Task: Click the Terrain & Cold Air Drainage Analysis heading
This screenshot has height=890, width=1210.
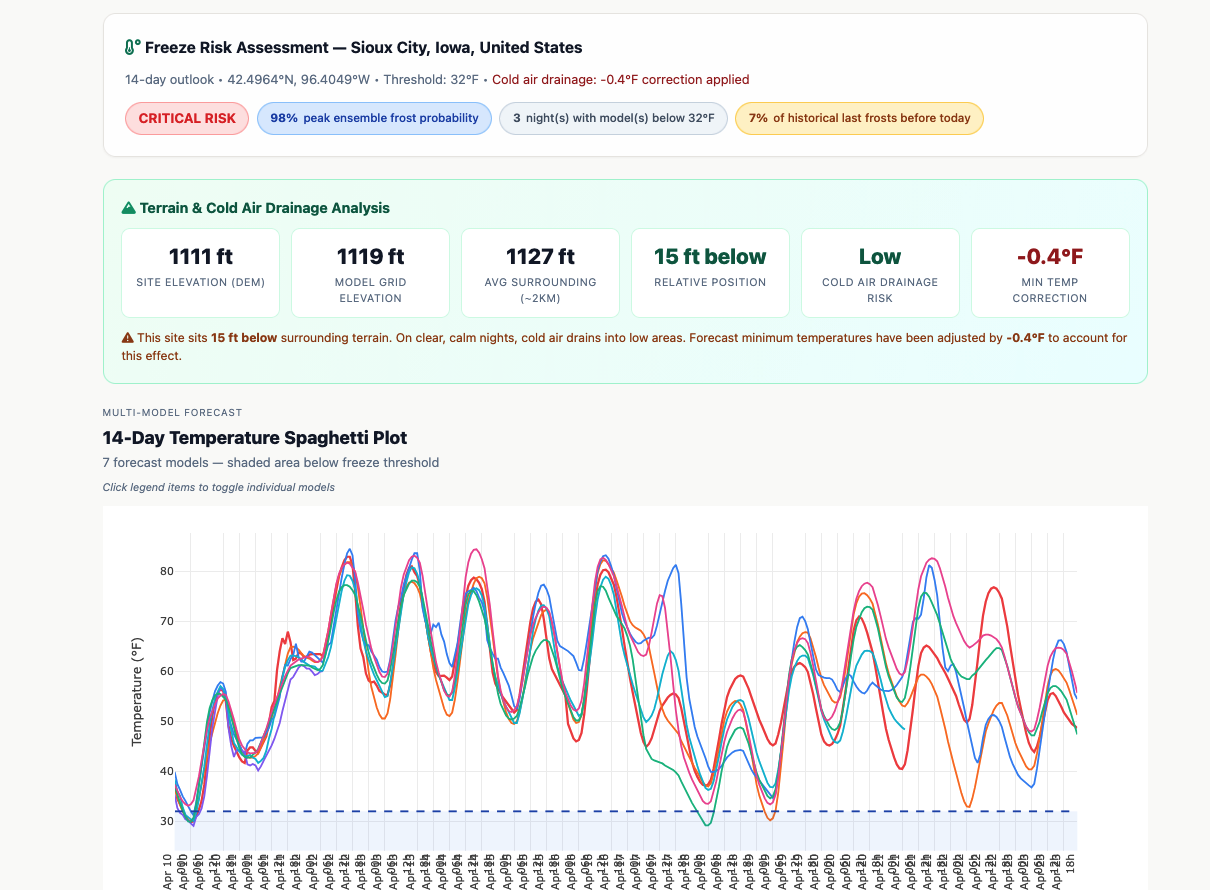Action: pyautogui.click(x=264, y=209)
